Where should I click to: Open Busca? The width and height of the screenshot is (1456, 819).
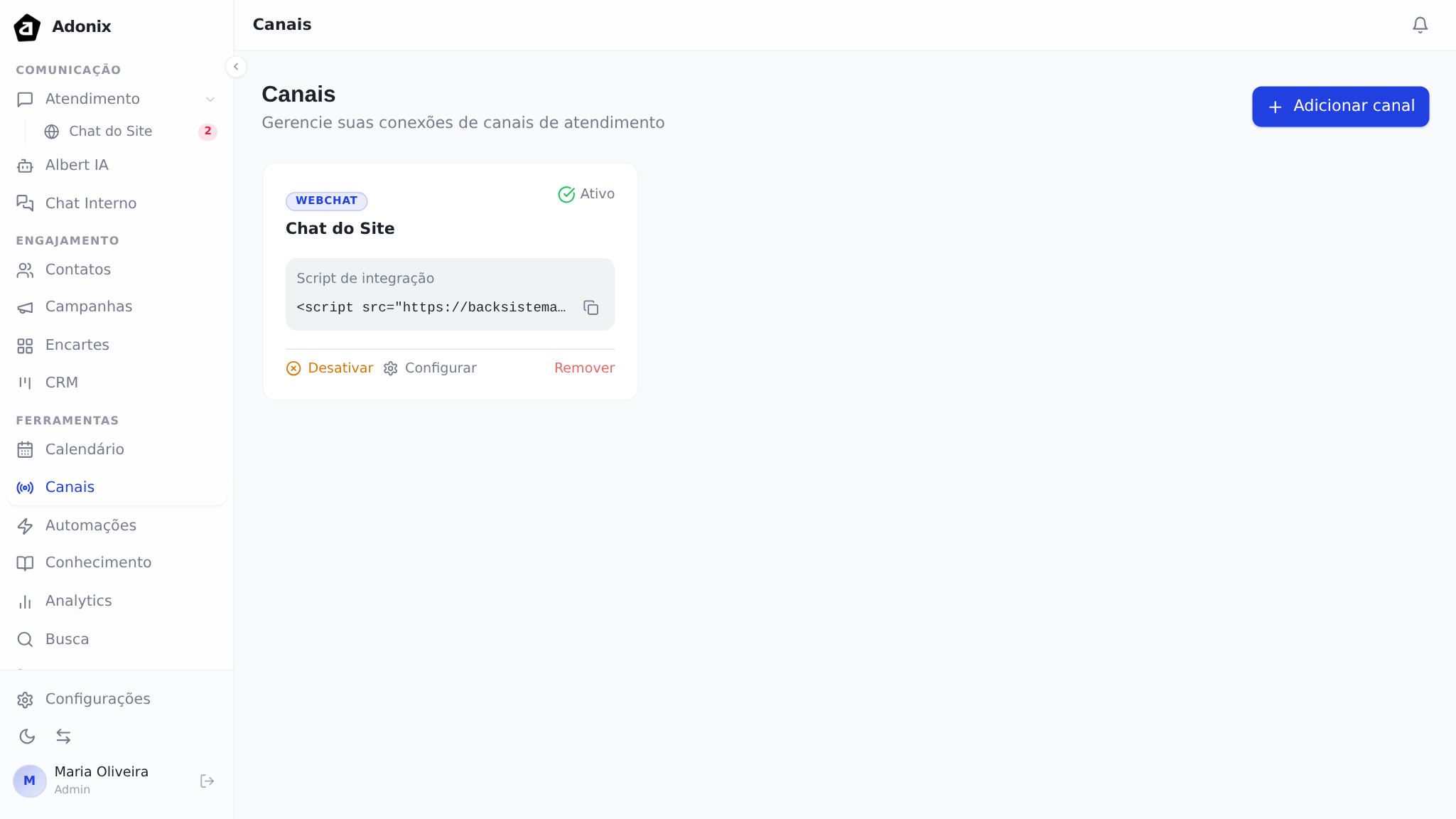pos(117,639)
